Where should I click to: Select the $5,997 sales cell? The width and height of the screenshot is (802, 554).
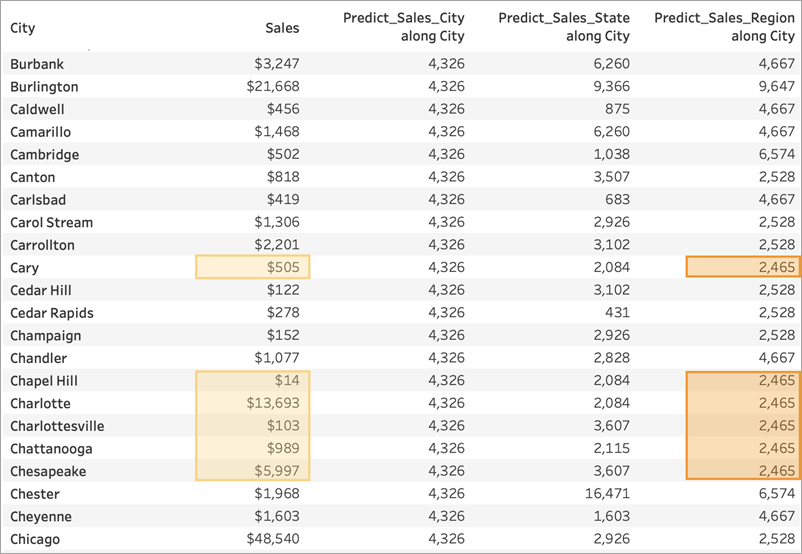(277, 471)
